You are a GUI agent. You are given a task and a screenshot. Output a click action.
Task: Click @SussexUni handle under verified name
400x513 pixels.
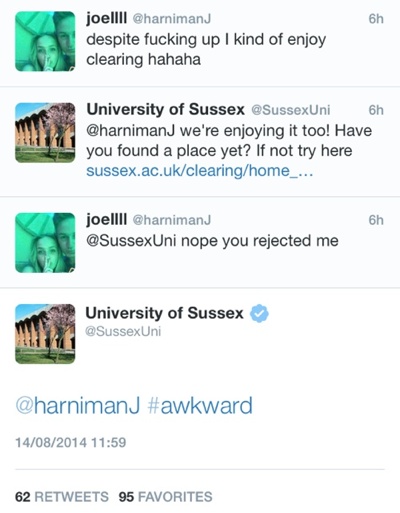click(x=123, y=331)
